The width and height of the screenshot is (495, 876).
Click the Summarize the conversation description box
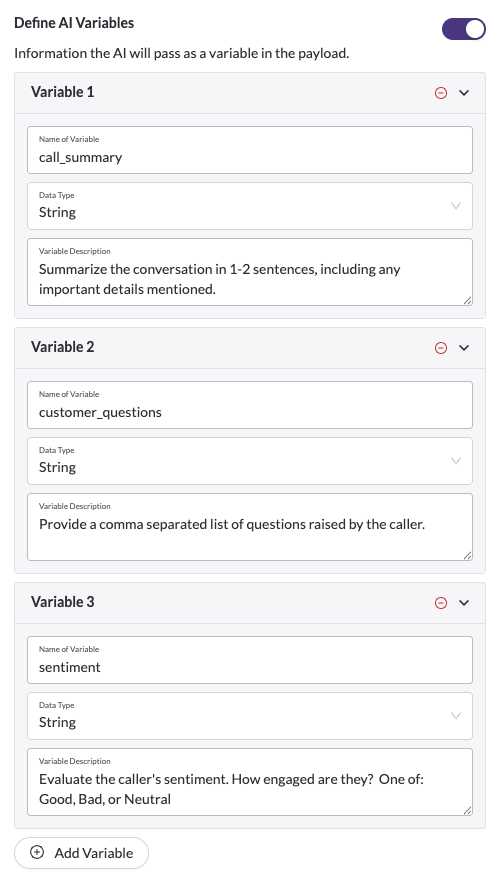(250, 272)
